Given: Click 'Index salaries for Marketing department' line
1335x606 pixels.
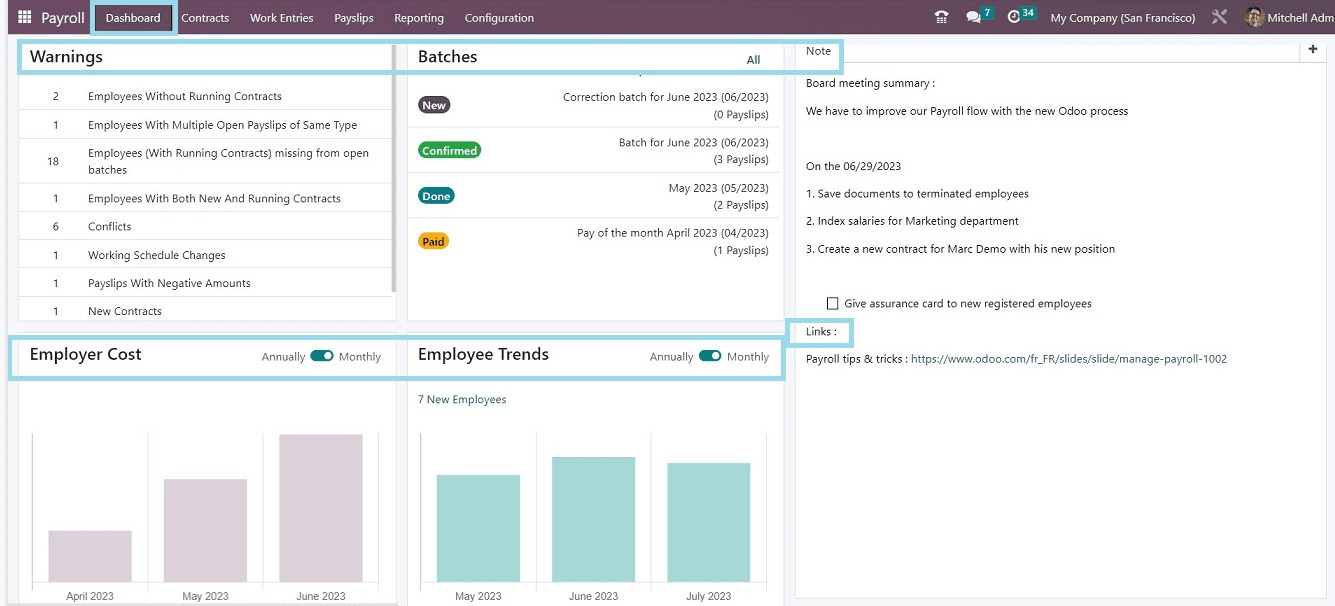Looking at the screenshot, I should pos(912,221).
